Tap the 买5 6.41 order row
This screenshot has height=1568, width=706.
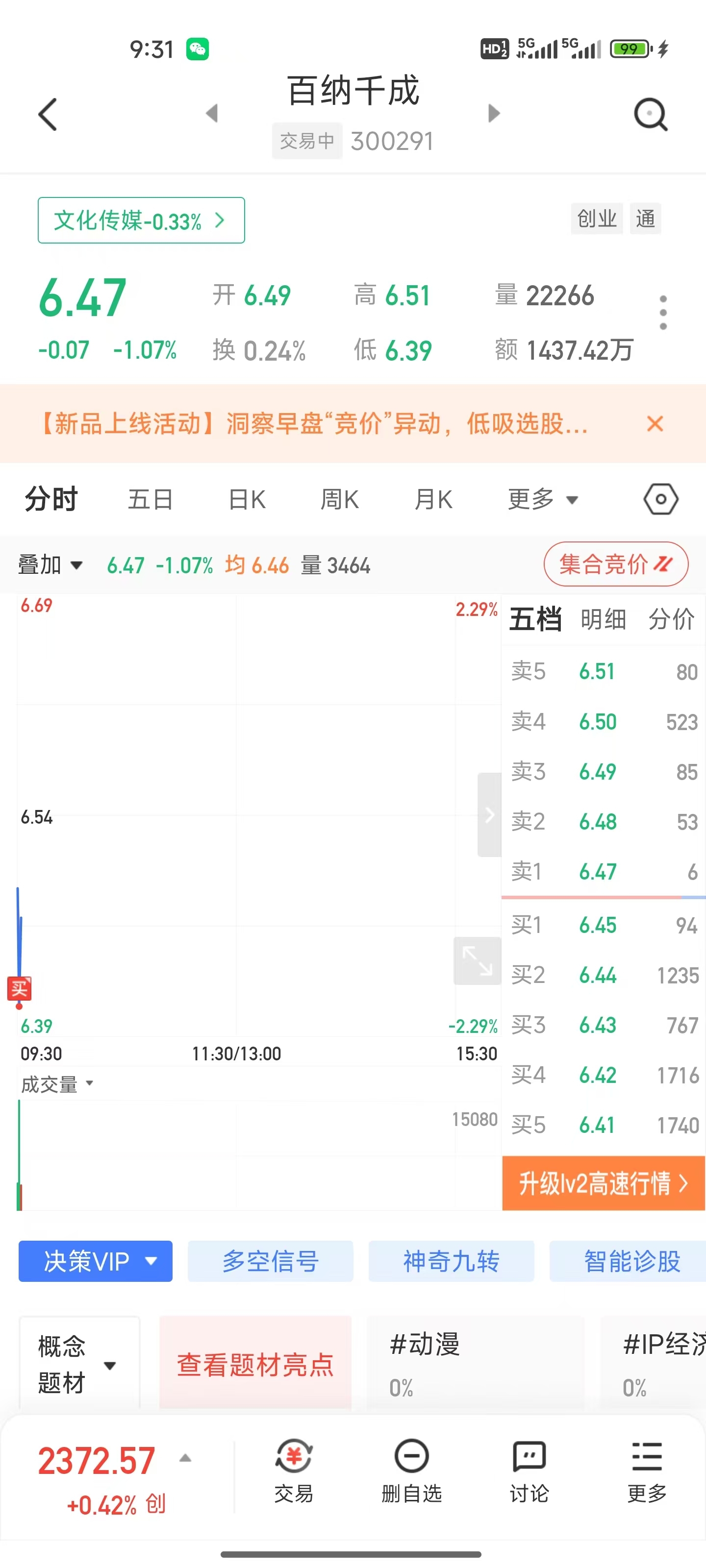[x=603, y=1125]
